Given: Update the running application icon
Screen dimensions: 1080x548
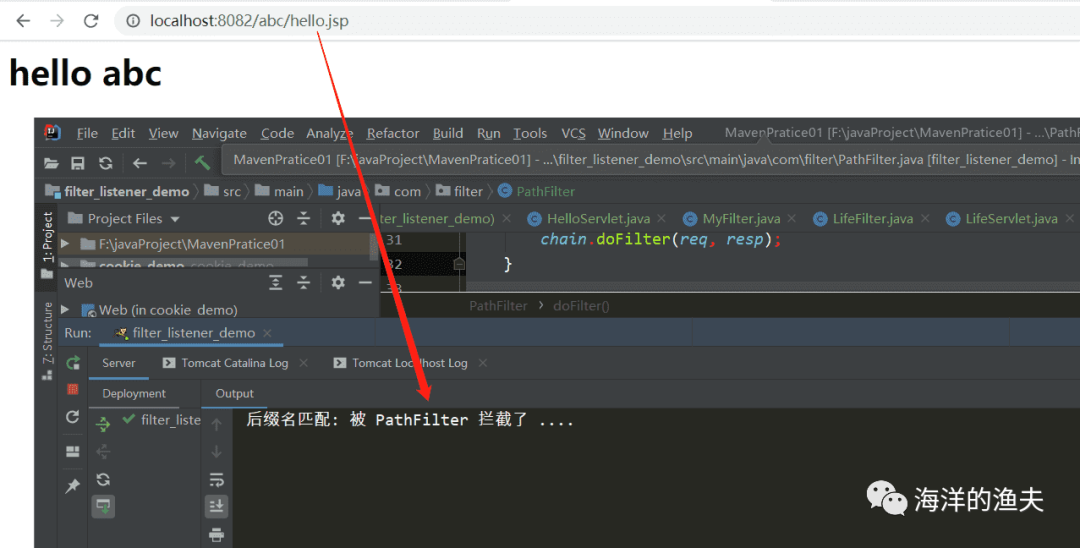Looking at the screenshot, I should [72, 417].
